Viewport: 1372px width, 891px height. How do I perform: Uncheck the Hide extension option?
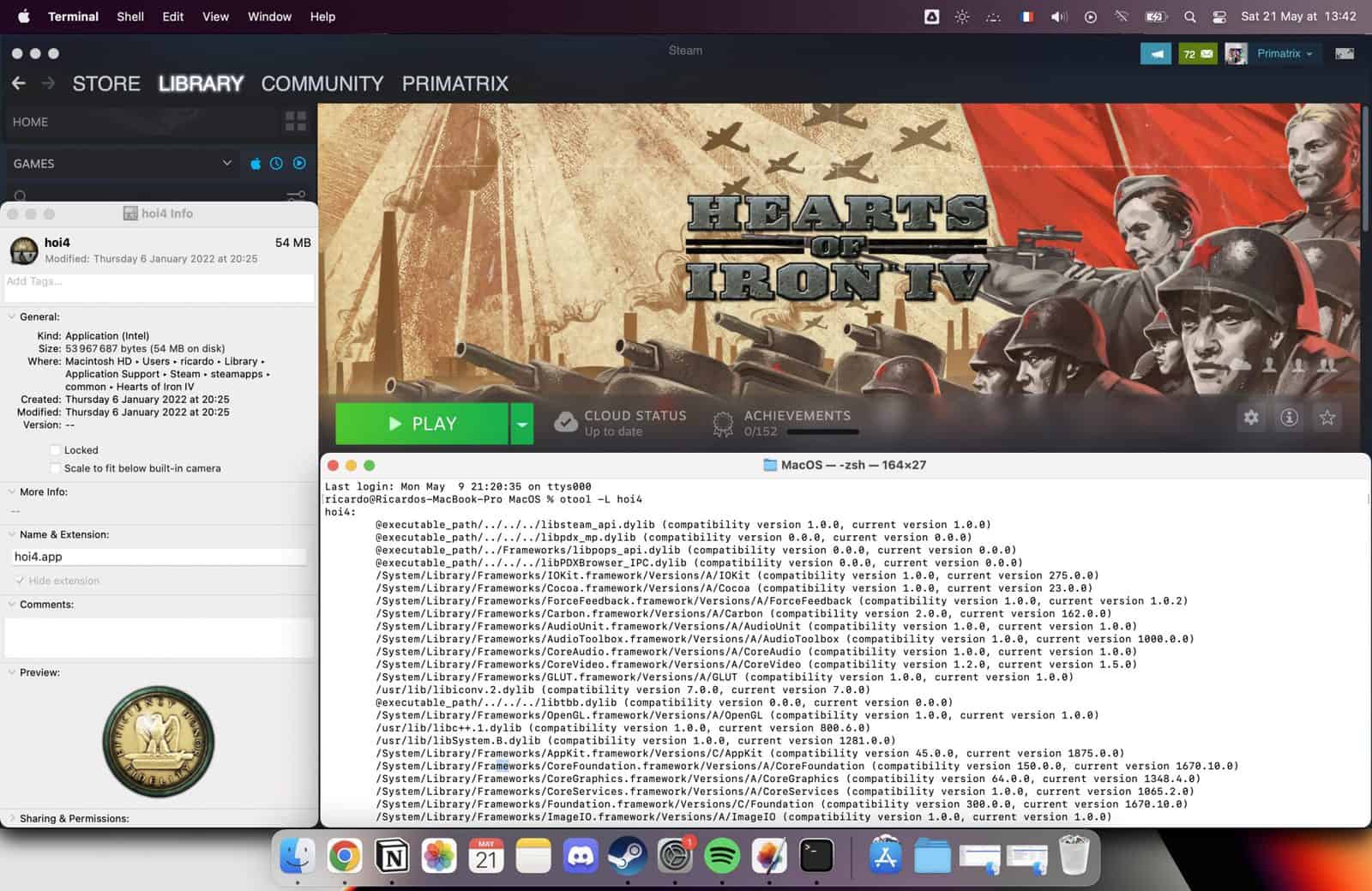[19, 581]
